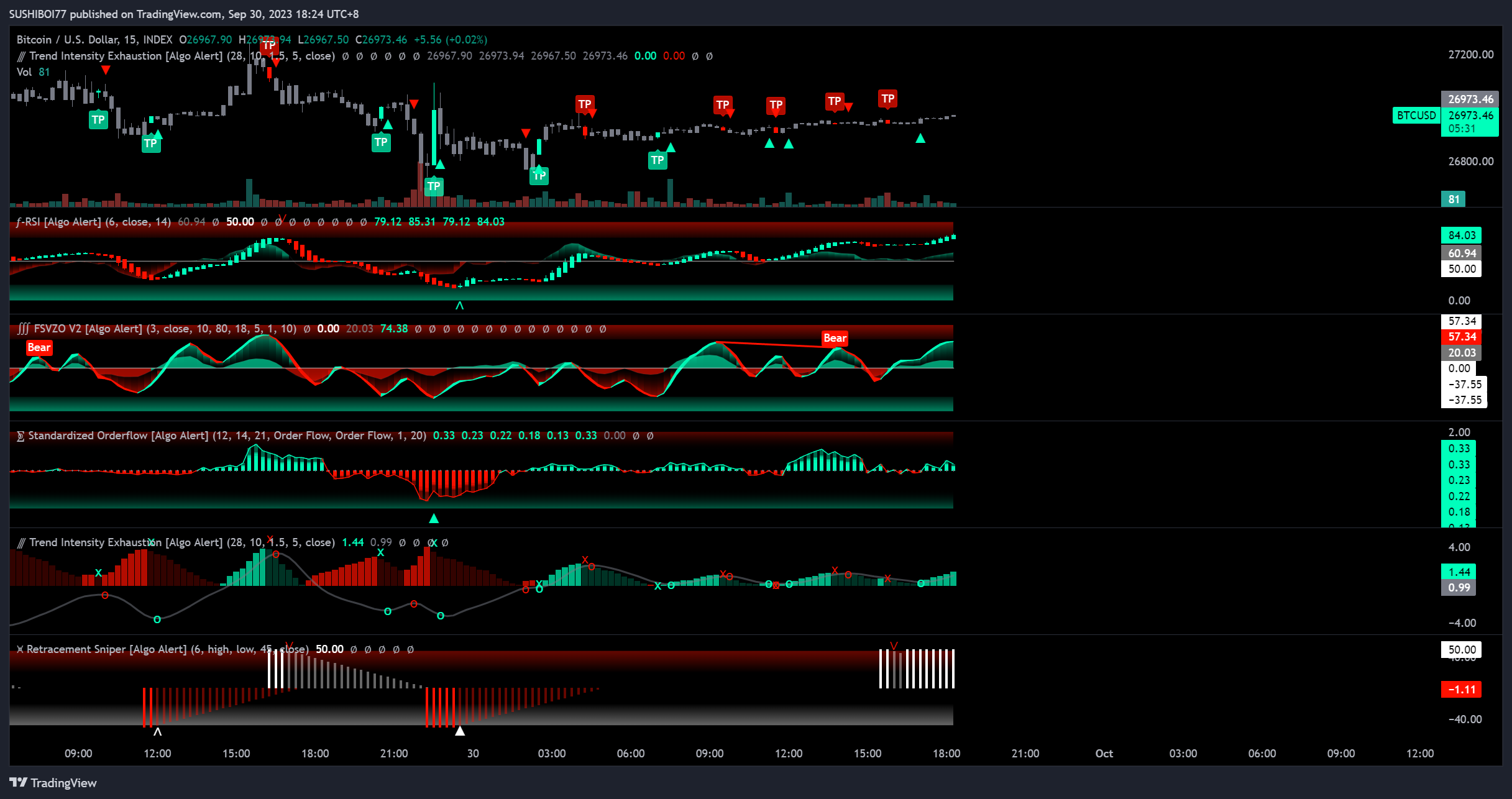
Task: Click the grey 26973.46 last-price tag
Action: click(x=1470, y=99)
